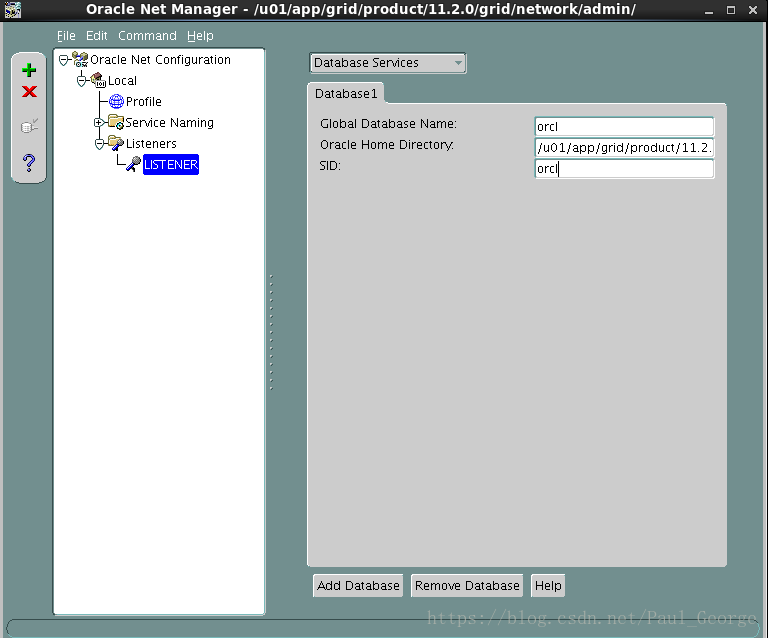Open the Command menu

coord(147,36)
